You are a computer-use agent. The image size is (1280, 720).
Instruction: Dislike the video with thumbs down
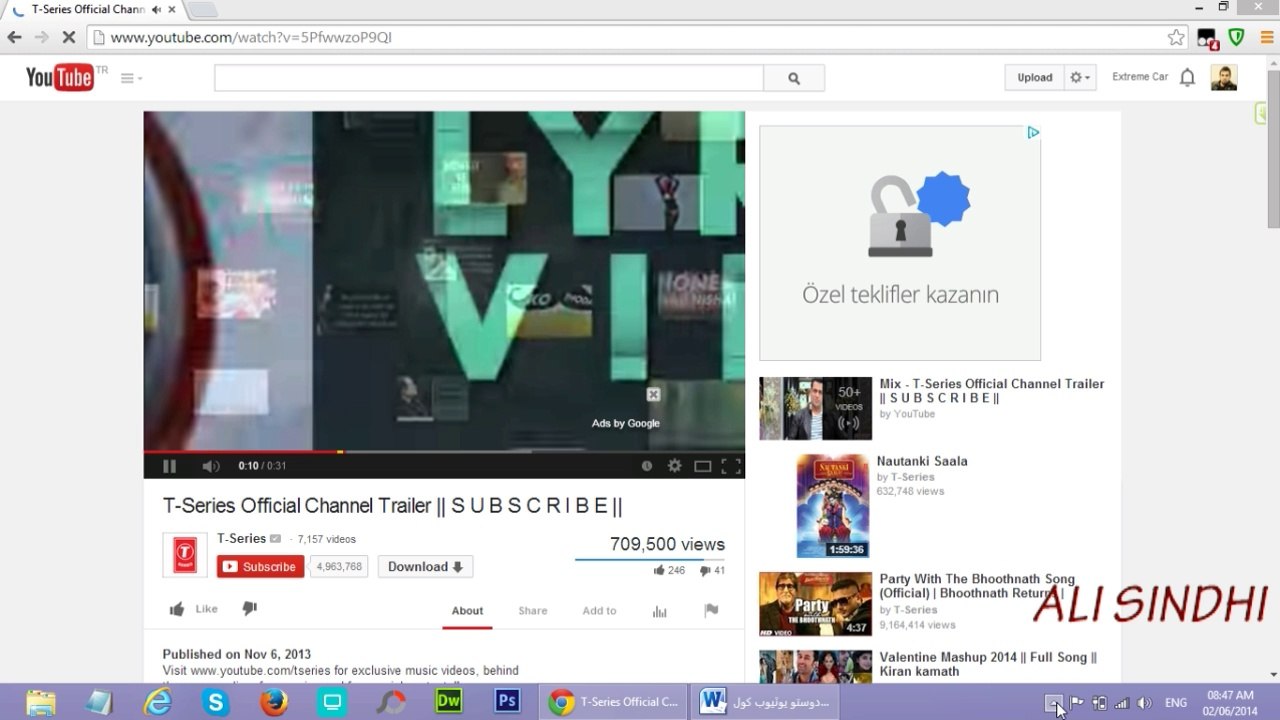(x=250, y=609)
